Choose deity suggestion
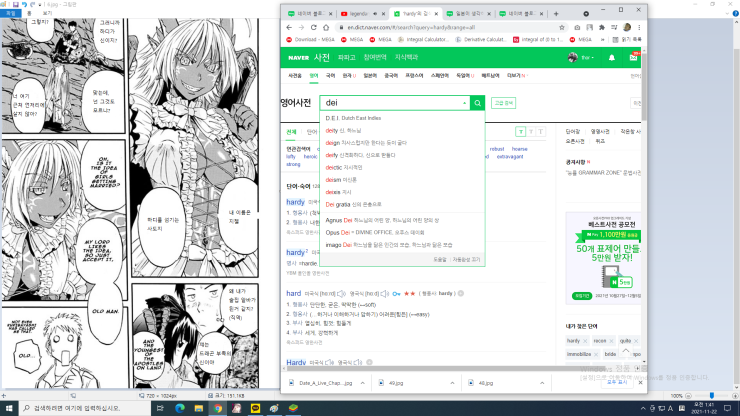 [x=403, y=130]
